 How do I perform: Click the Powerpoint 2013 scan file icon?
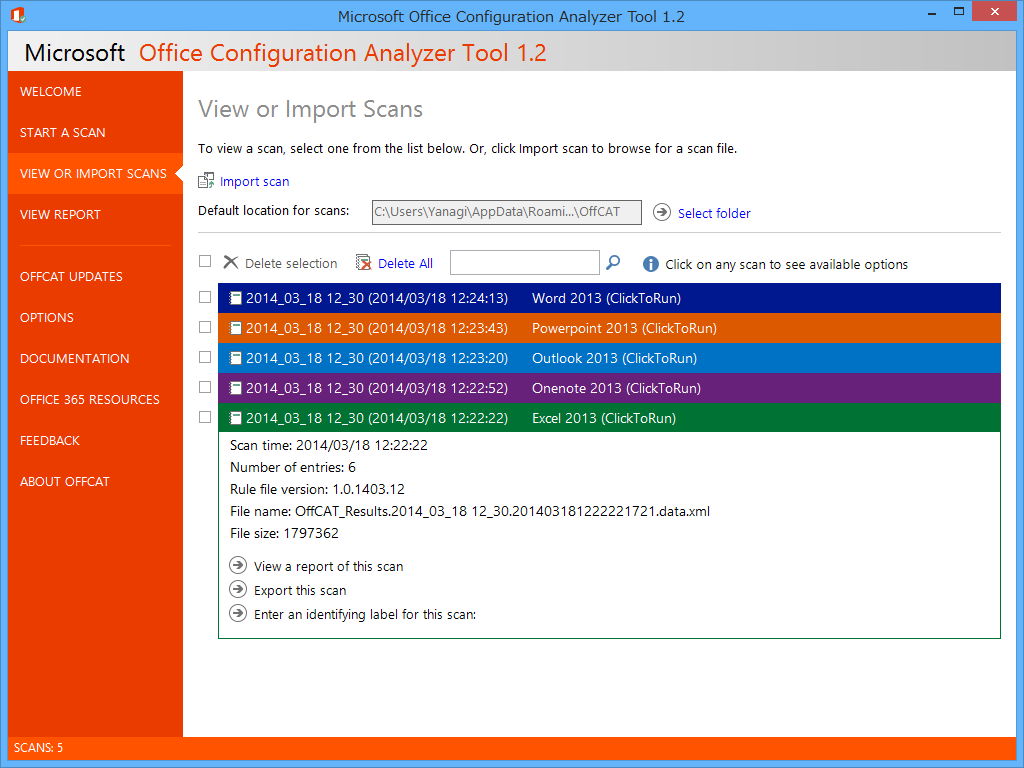click(x=236, y=328)
